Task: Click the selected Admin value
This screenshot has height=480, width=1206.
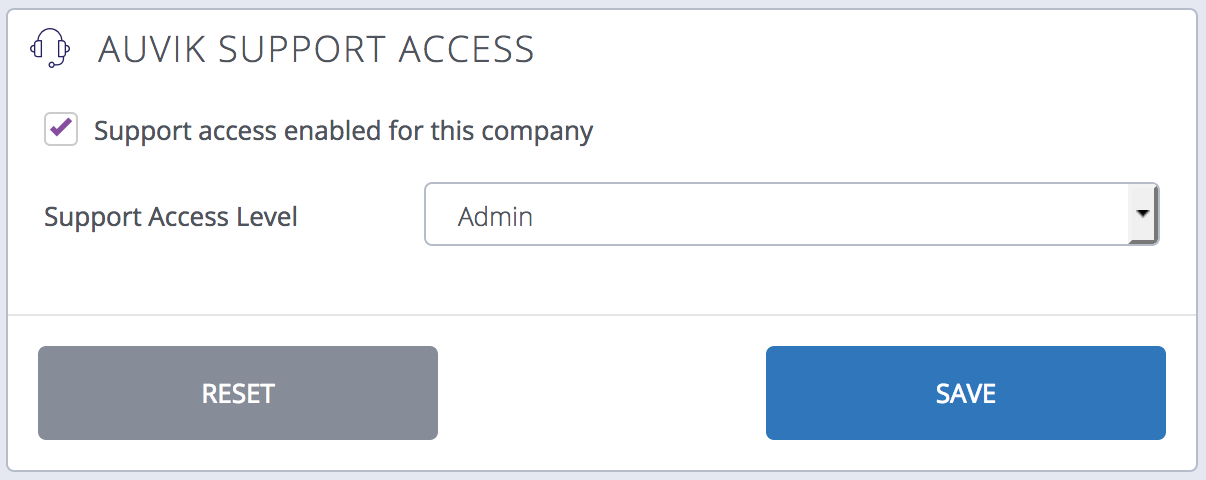Action: [x=495, y=216]
